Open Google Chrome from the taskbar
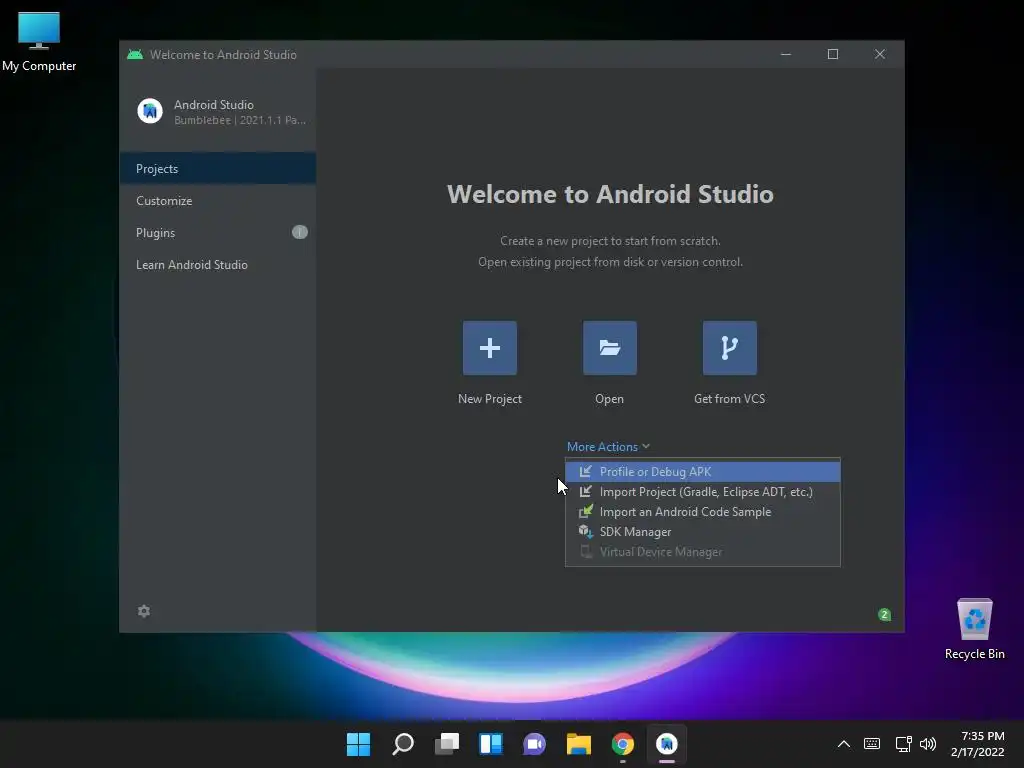The height and width of the screenshot is (768, 1024). pos(622,744)
